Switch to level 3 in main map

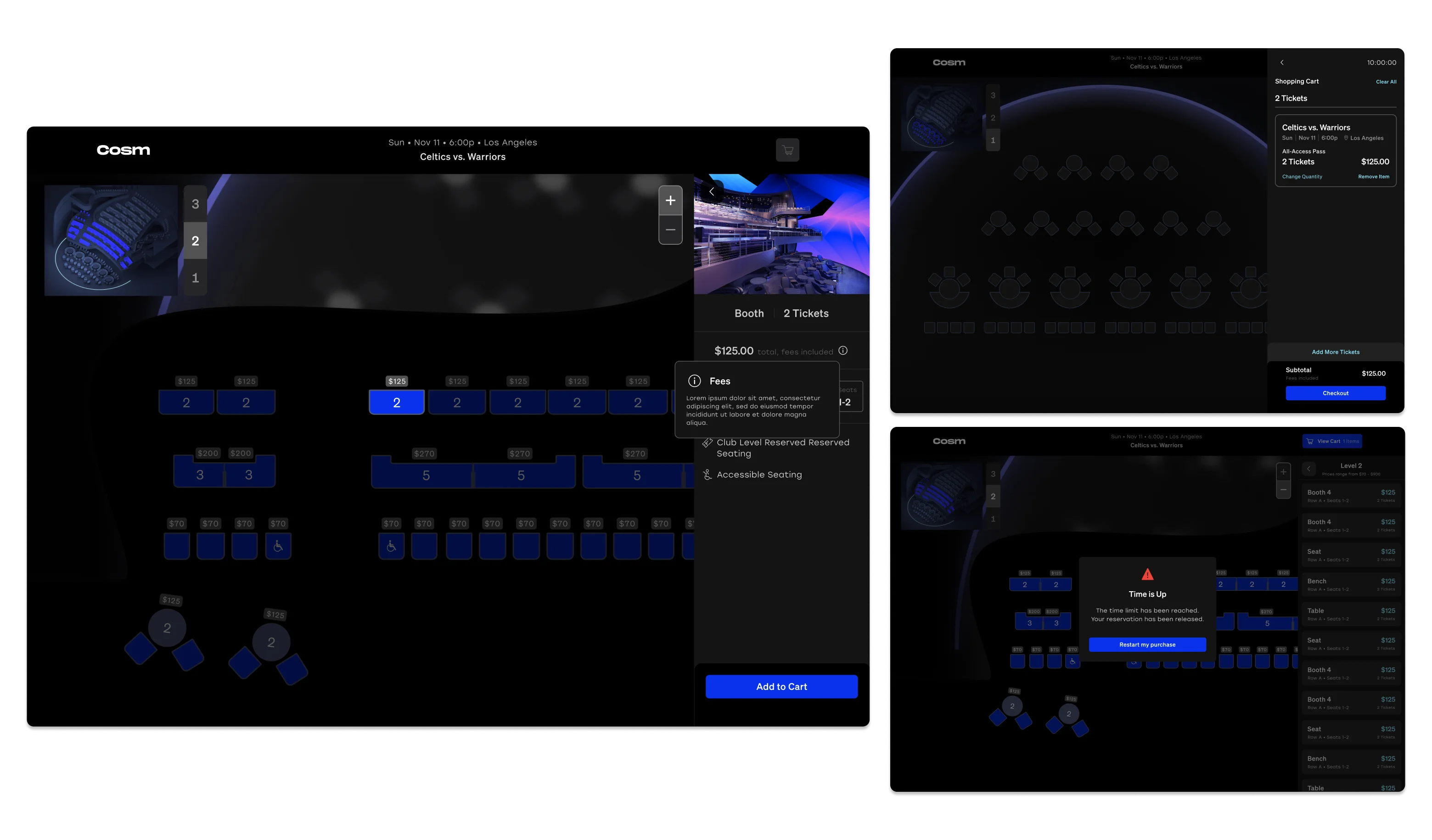195,204
